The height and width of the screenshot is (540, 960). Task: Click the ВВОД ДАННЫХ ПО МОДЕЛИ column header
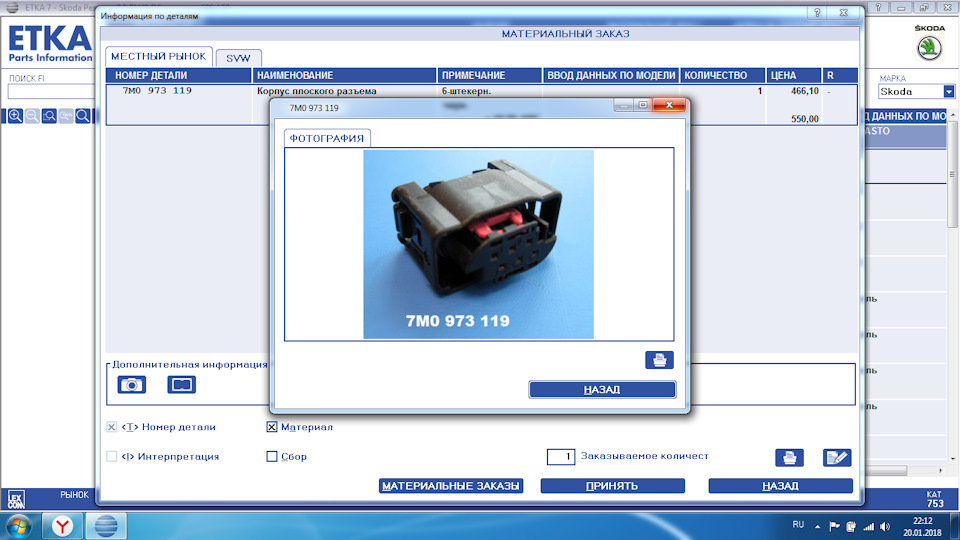click(x=611, y=75)
